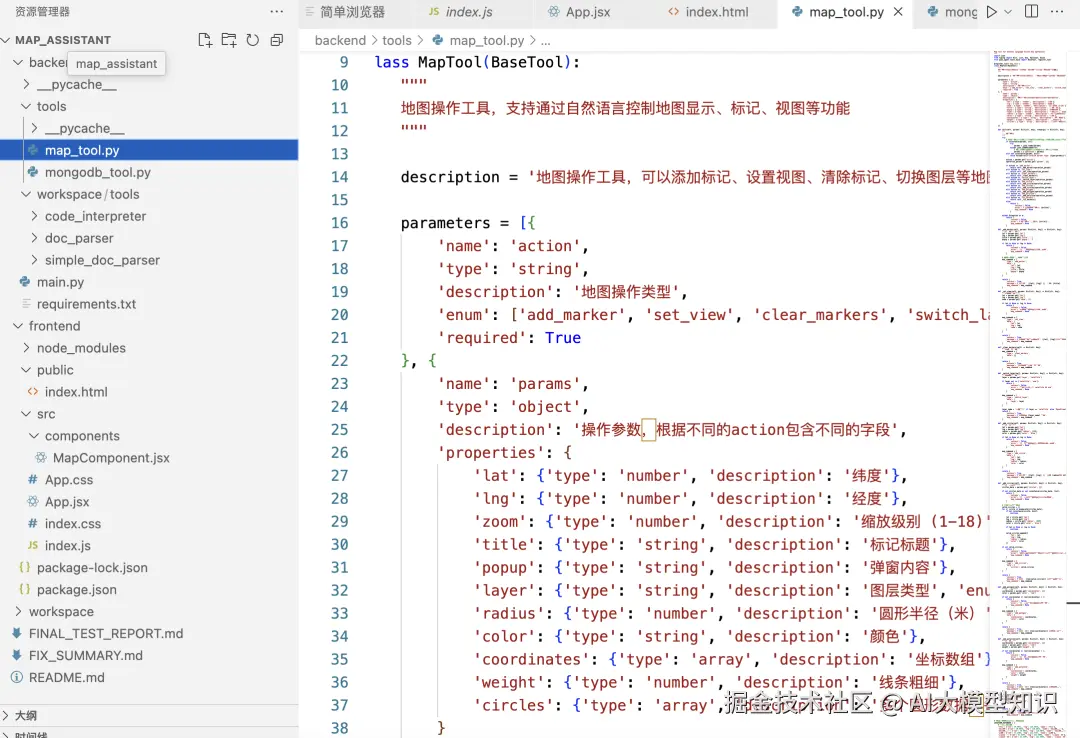1080x738 pixels.
Task: Collapse the components folder
Action: (34, 436)
